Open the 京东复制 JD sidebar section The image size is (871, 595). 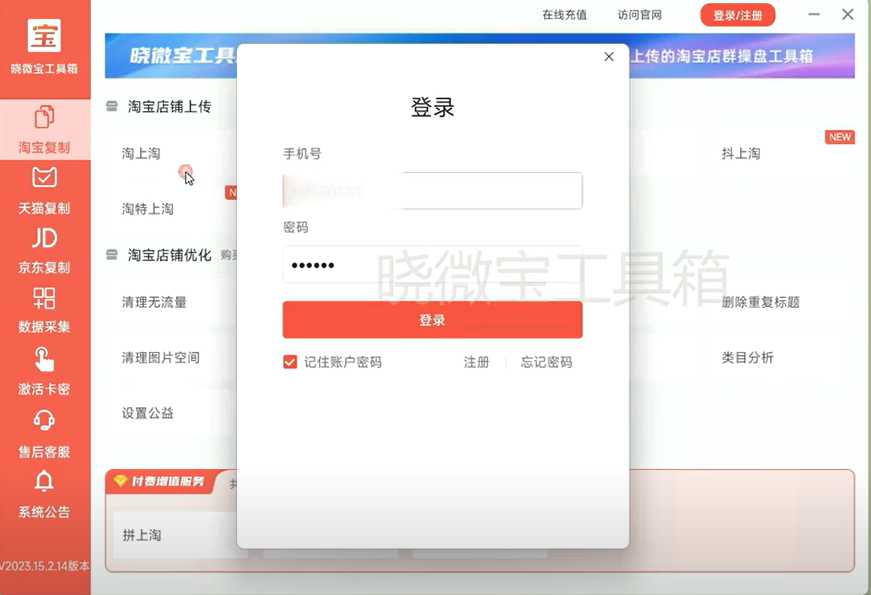(44, 251)
